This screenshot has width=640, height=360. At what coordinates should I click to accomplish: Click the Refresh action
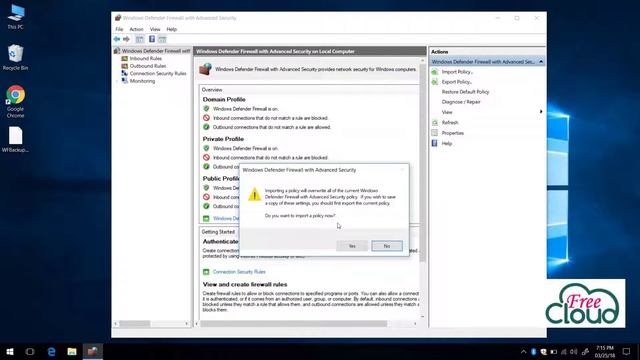450,123
